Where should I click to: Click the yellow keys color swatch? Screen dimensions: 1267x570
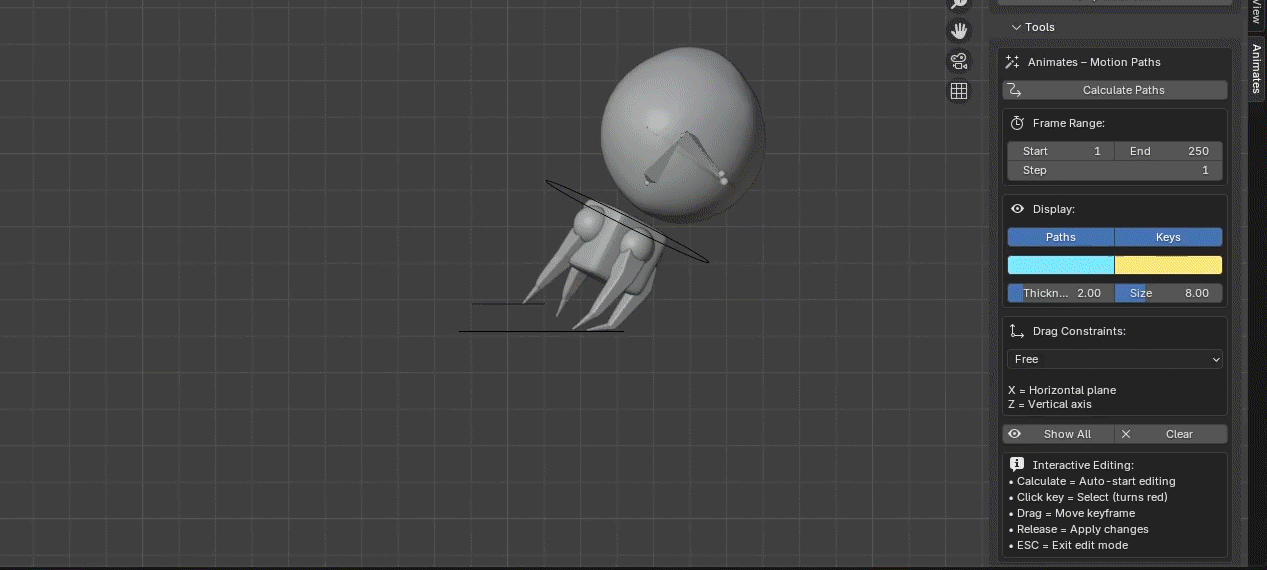click(1168, 265)
